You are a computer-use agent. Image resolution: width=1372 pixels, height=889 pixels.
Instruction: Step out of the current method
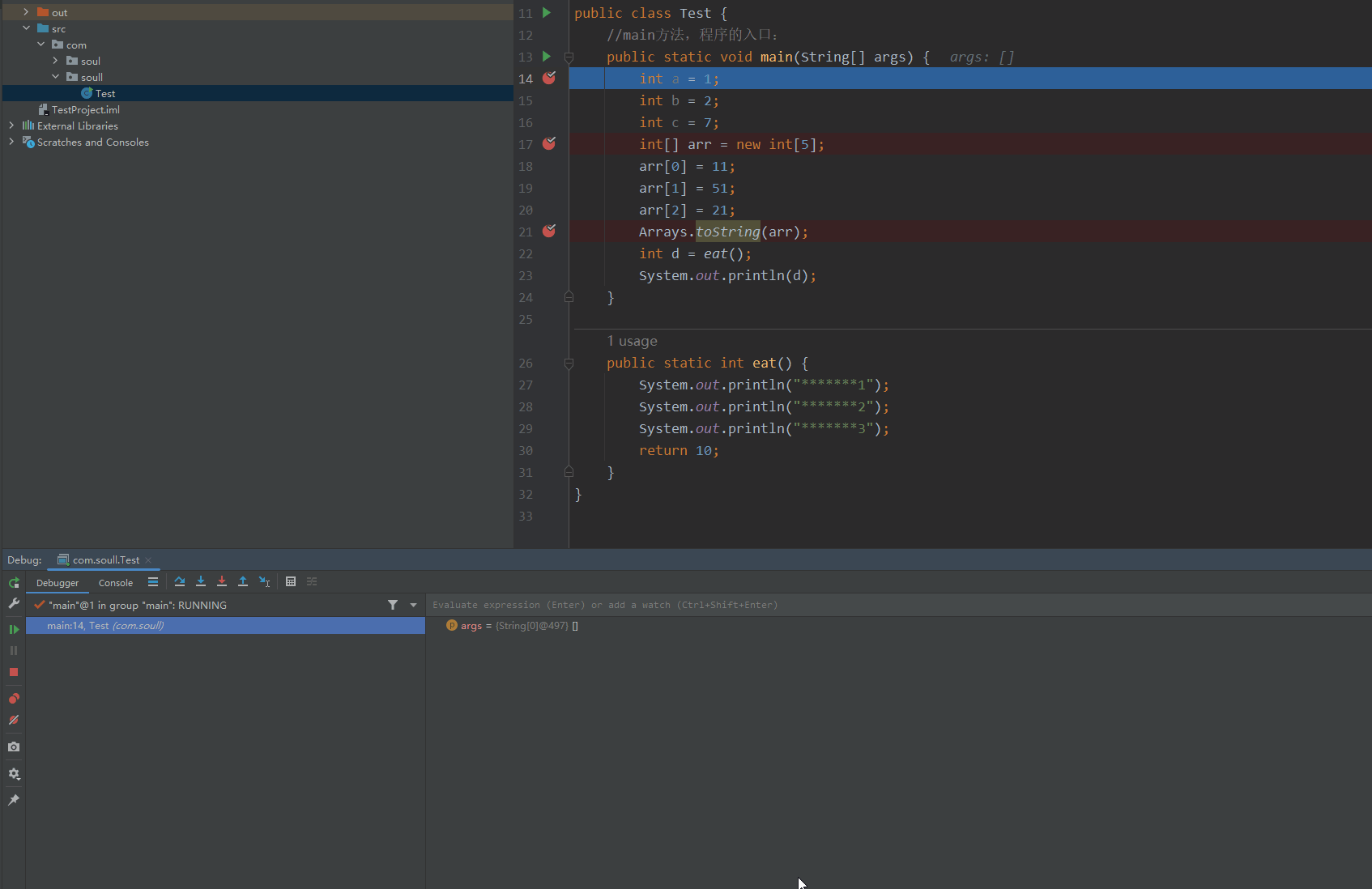243,581
